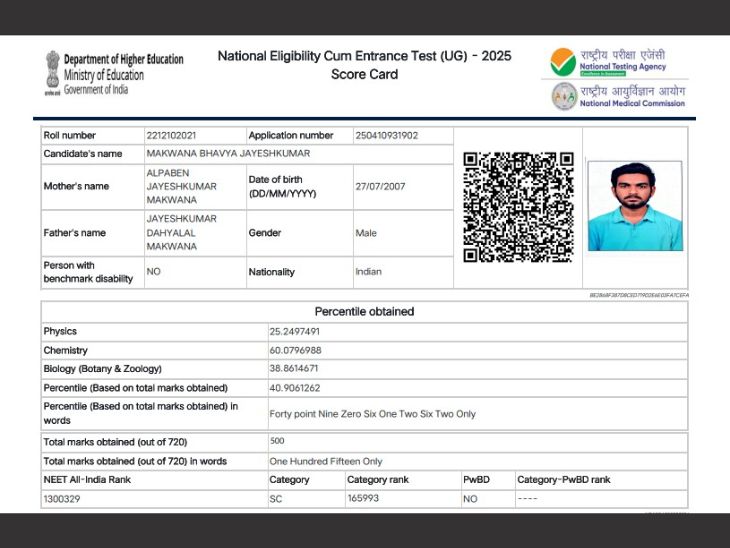This screenshot has height=548, width=730.
Task: Select the Physics percentile 25.2497491
Action: click(294, 332)
